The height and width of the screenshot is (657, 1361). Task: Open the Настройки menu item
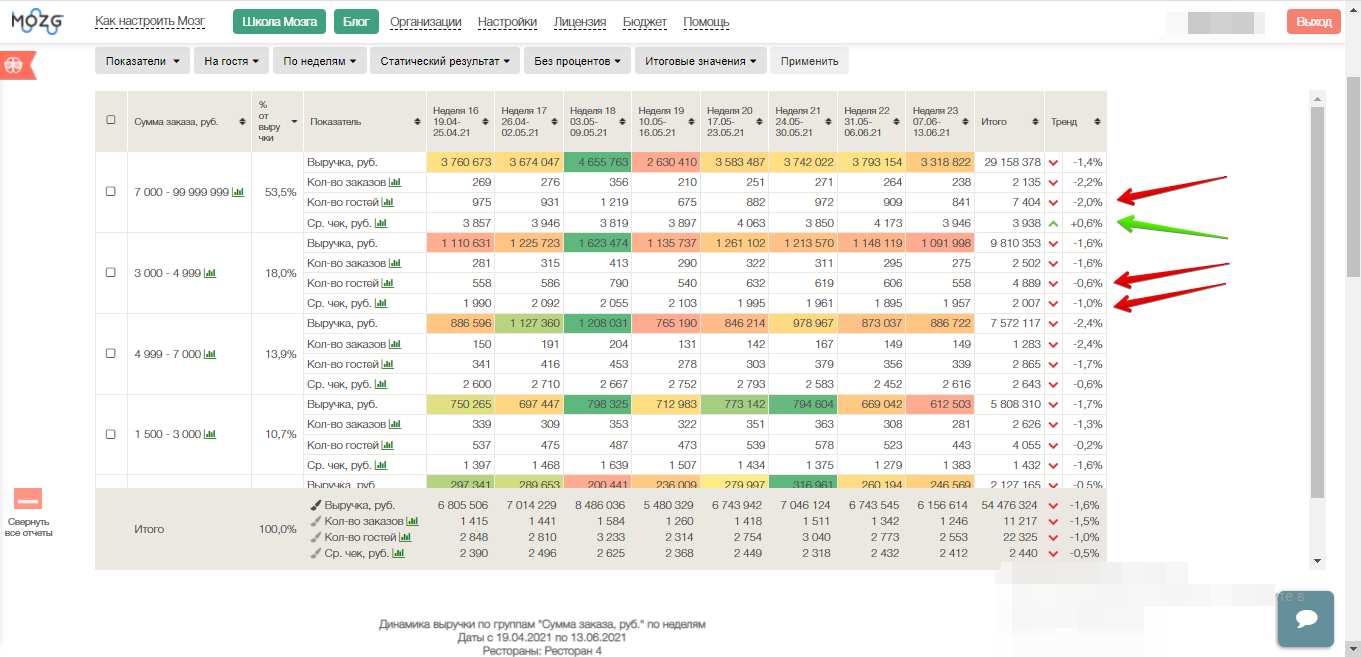coord(507,22)
